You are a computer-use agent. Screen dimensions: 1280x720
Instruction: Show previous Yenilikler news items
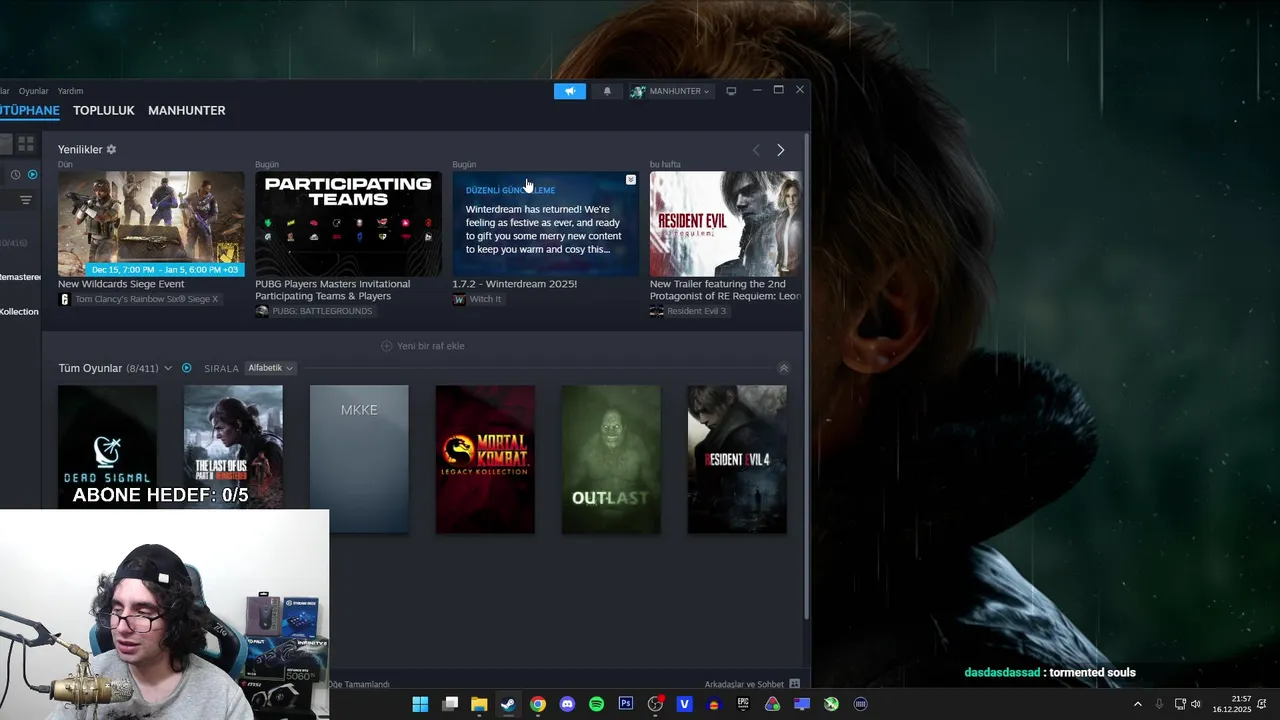click(x=756, y=150)
